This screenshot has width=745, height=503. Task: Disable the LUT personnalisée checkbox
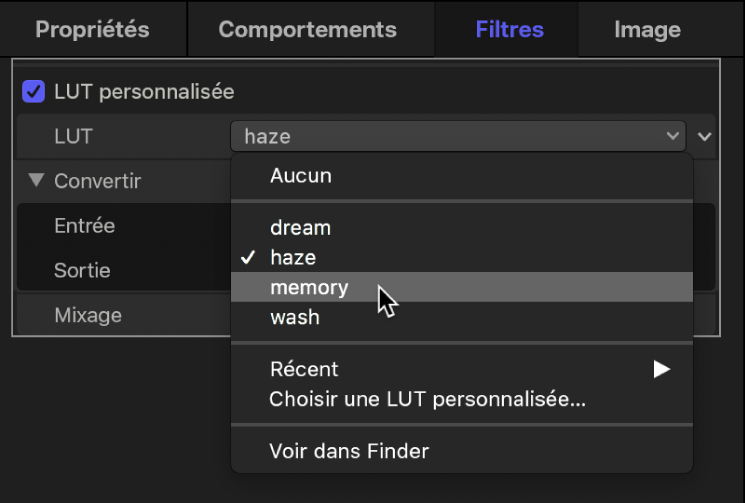tap(34, 92)
